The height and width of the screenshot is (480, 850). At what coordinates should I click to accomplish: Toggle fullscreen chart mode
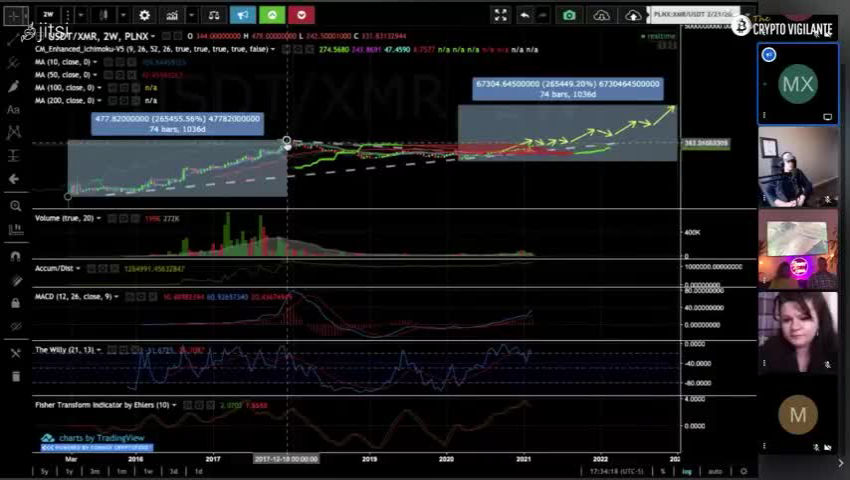pos(500,15)
